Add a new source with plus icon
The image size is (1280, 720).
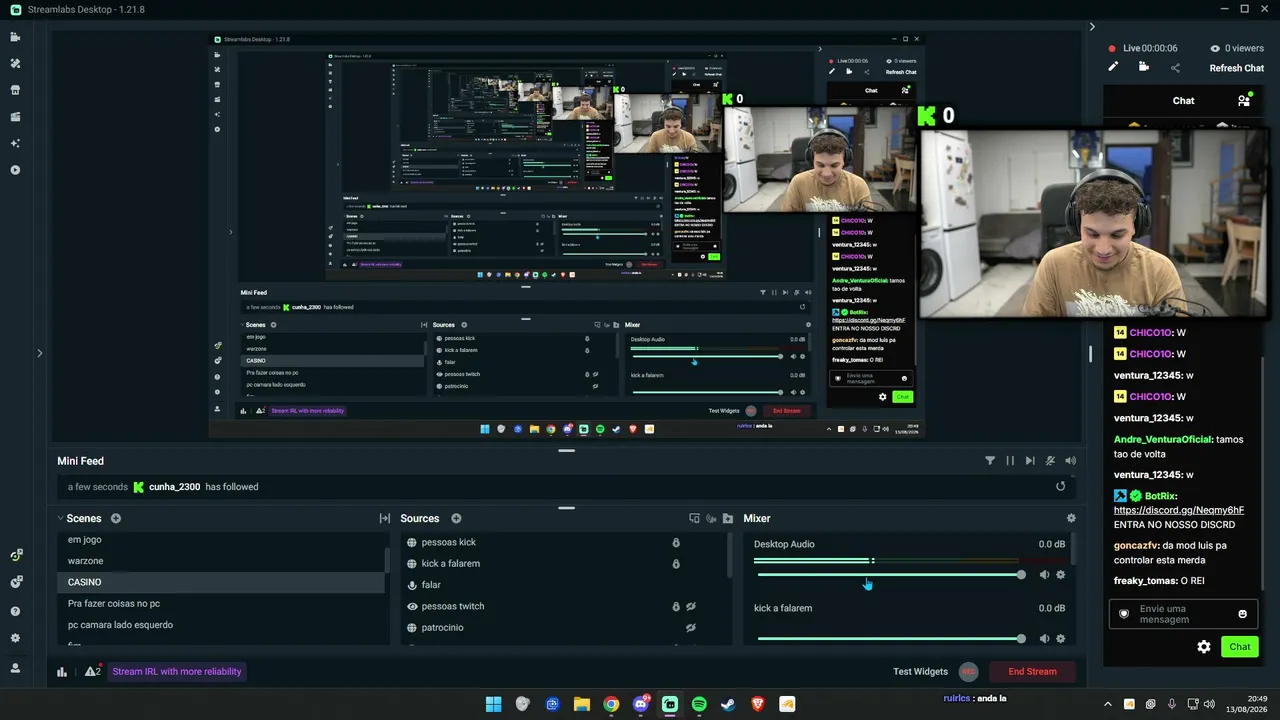tap(456, 518)
